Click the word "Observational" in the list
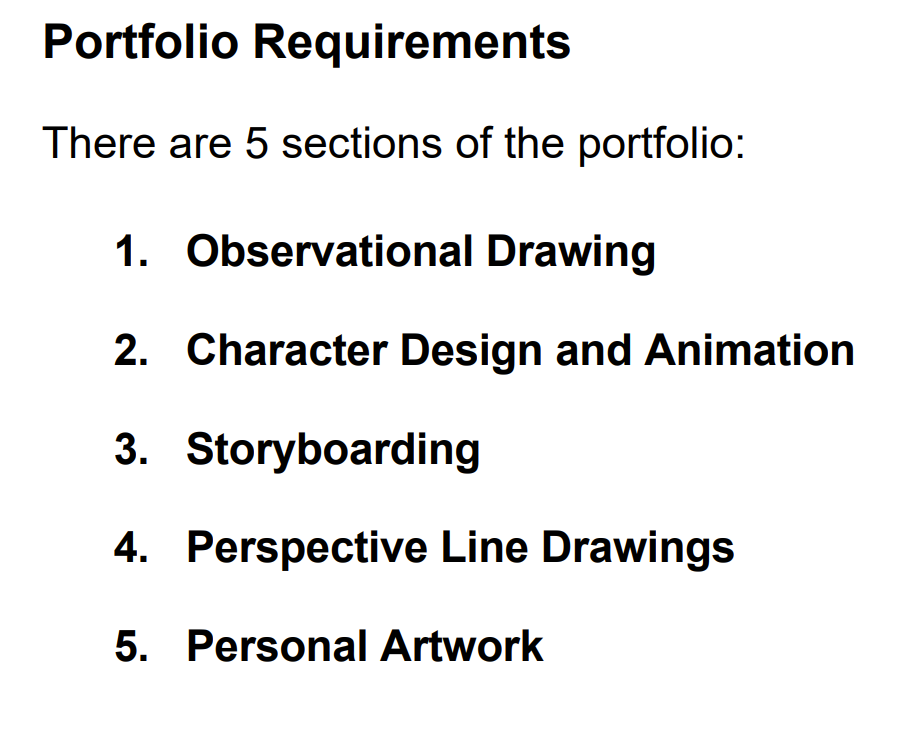The width and height of the screenshot is (924, 750). point(329,252)
